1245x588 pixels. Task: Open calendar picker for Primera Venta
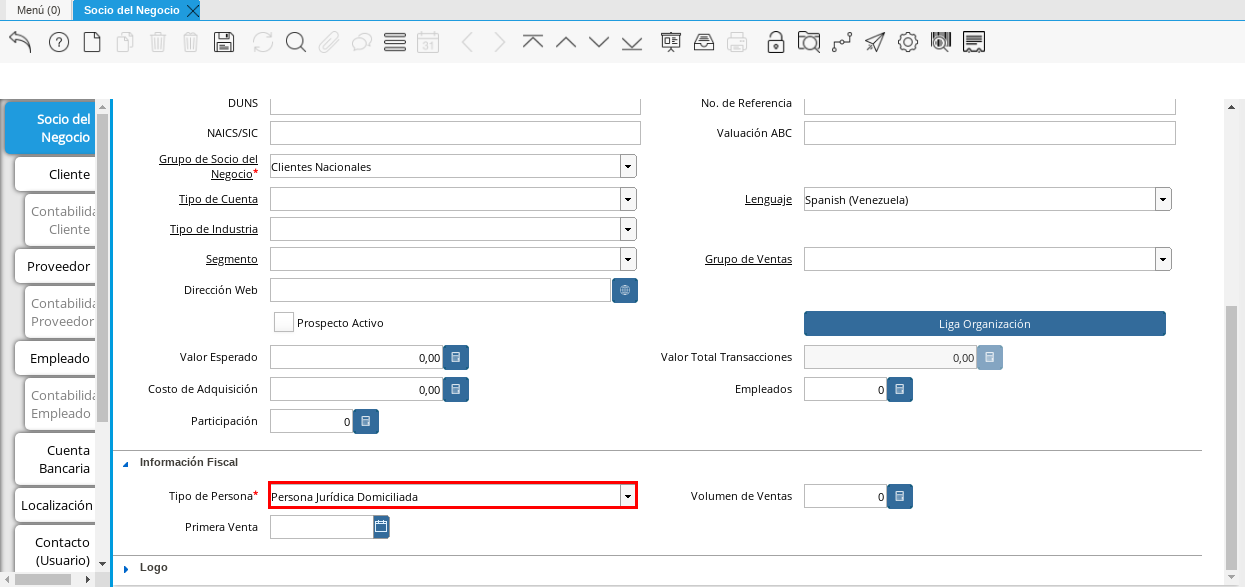(381, 527)
